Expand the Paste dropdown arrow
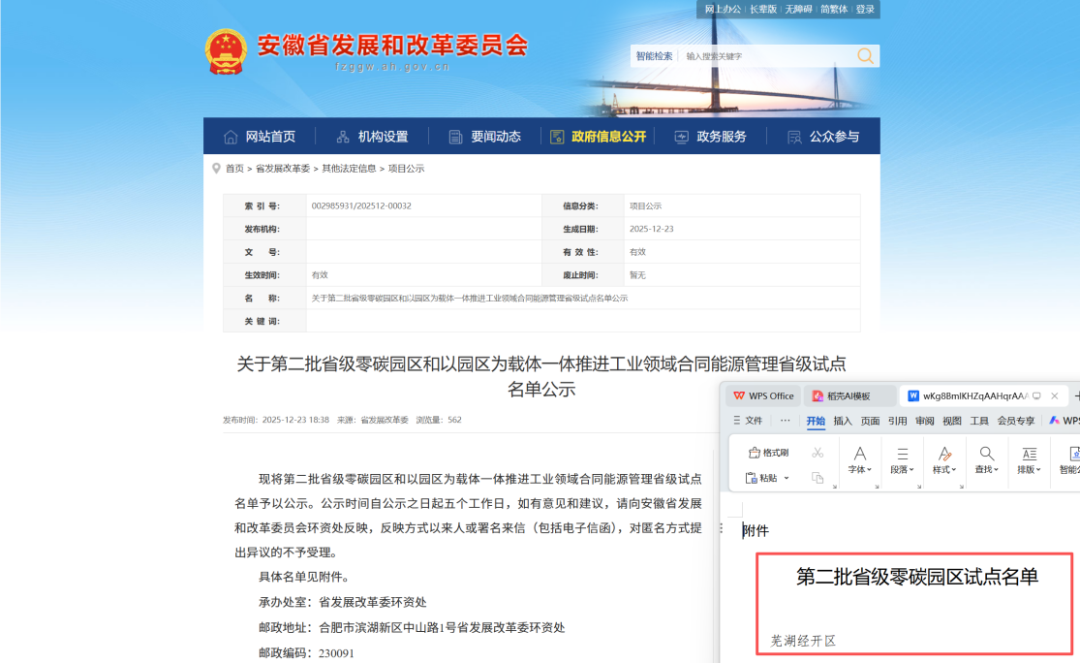 coord(788,478)
